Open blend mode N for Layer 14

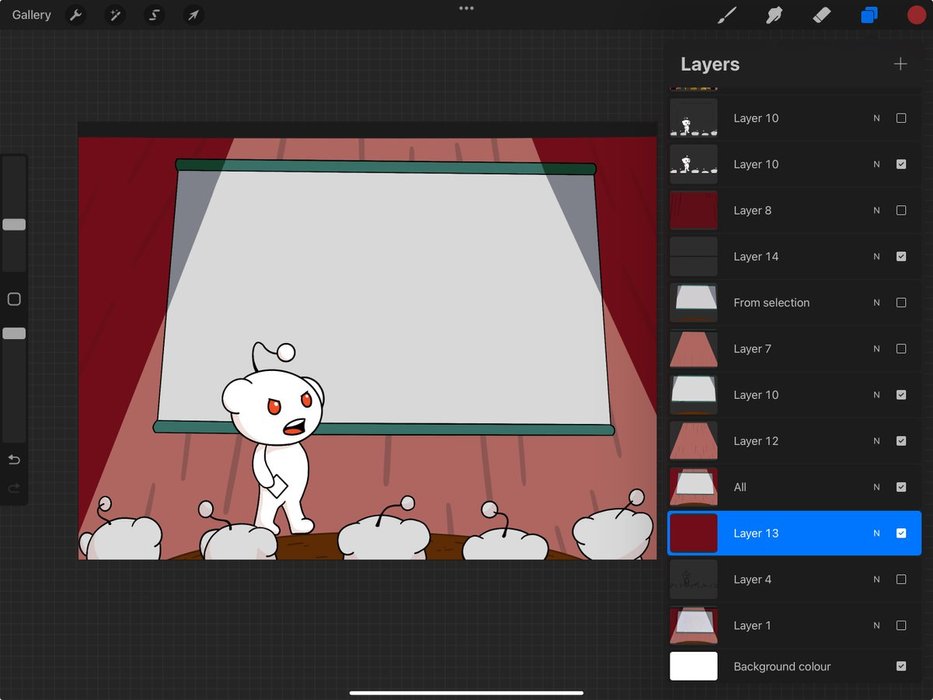click(x=877, y=257)
